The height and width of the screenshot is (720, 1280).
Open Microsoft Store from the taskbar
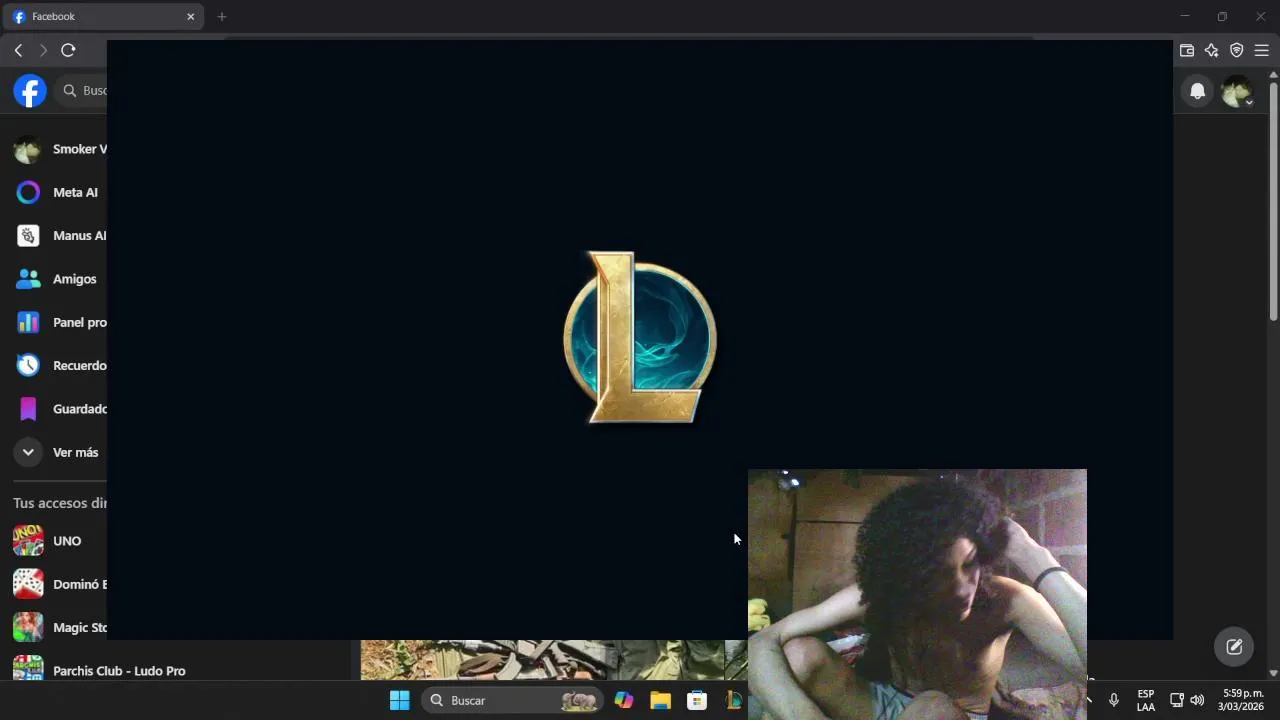pos(697,700)
